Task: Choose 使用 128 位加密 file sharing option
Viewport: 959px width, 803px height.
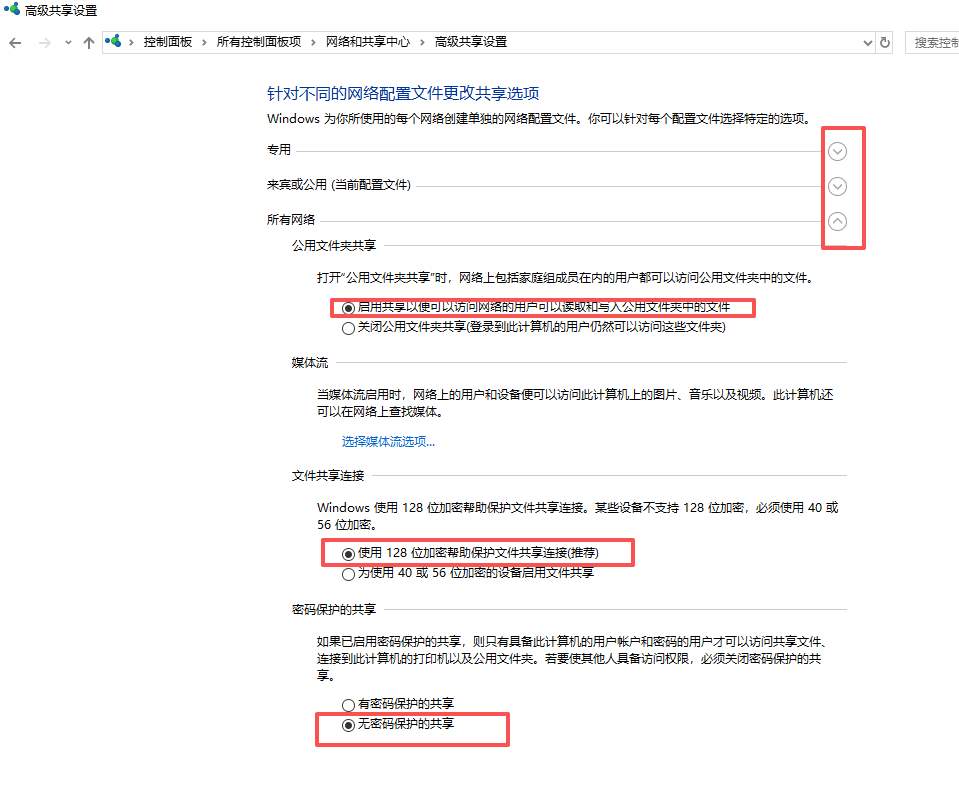Action: (x=348, y=553)
